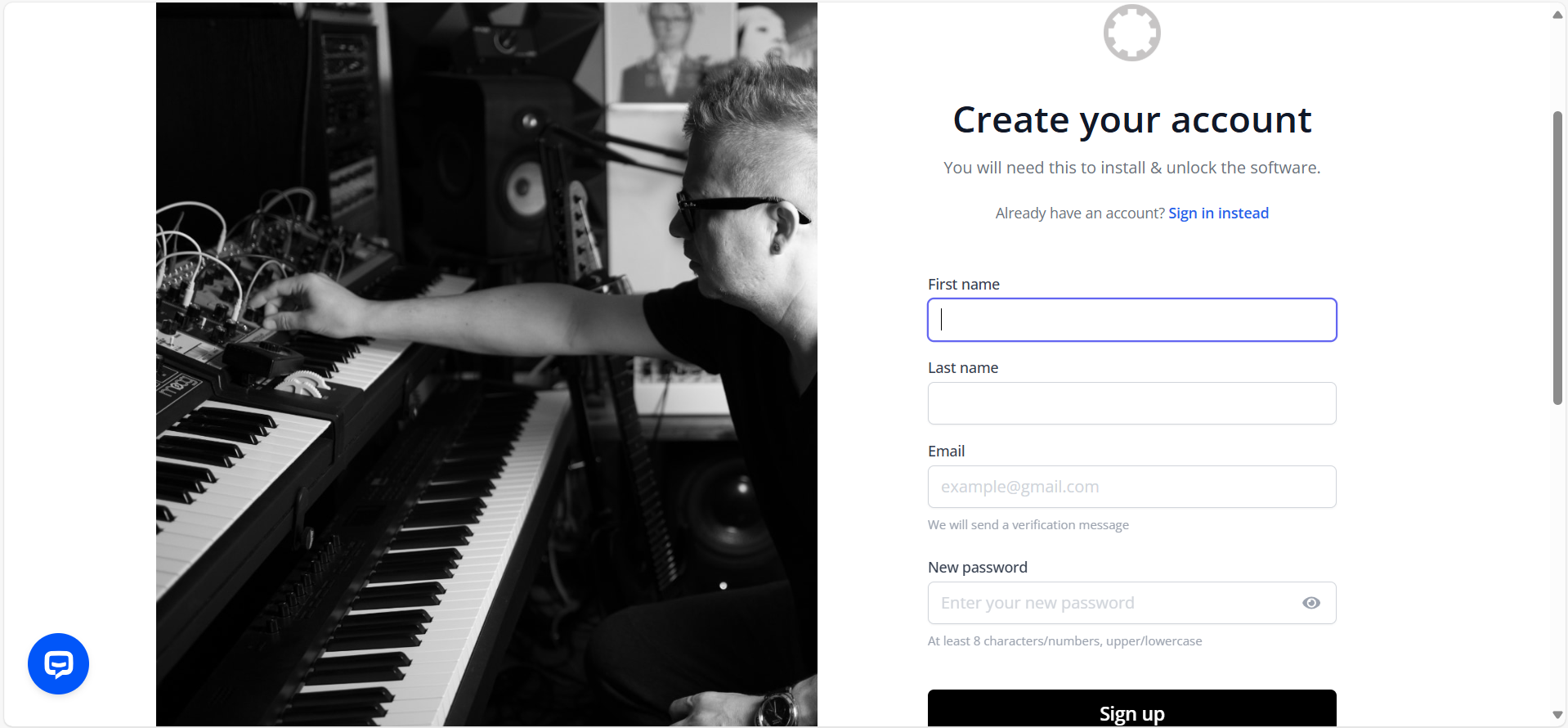Click the studio keyboard photo

[x=486, y=364]
